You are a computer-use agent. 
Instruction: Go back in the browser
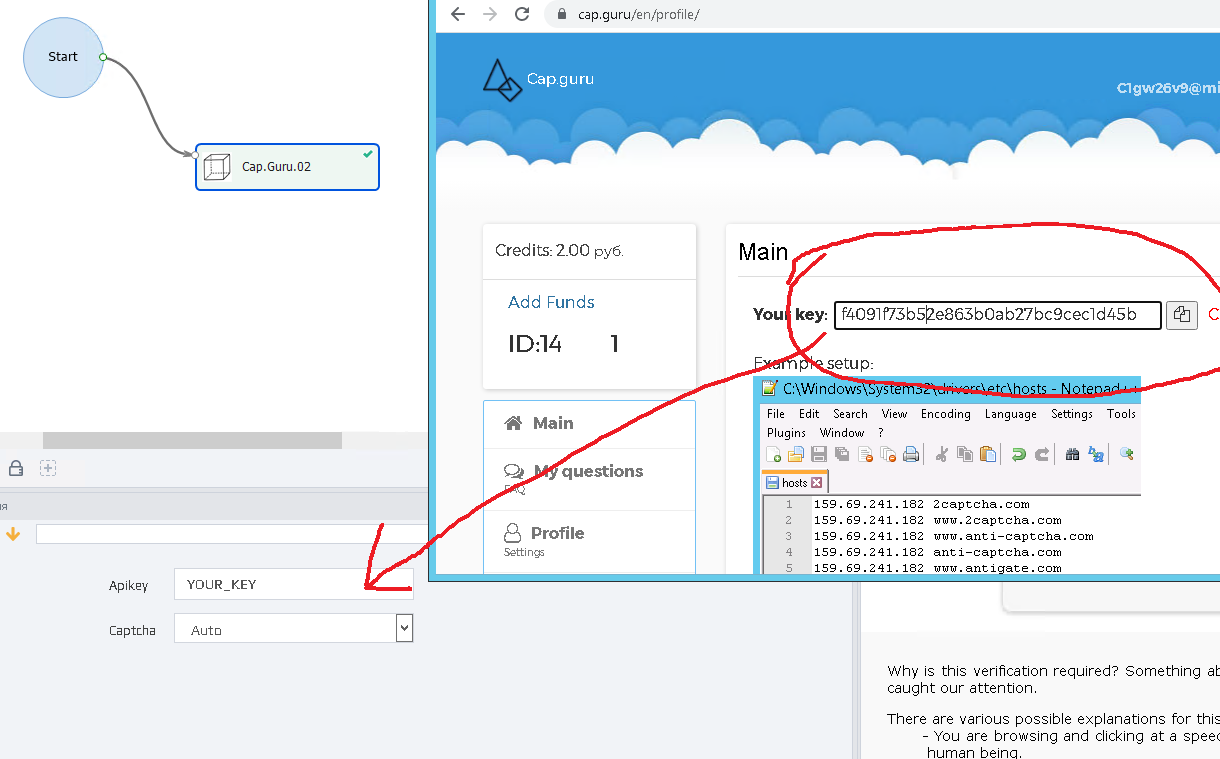[458, 14]
